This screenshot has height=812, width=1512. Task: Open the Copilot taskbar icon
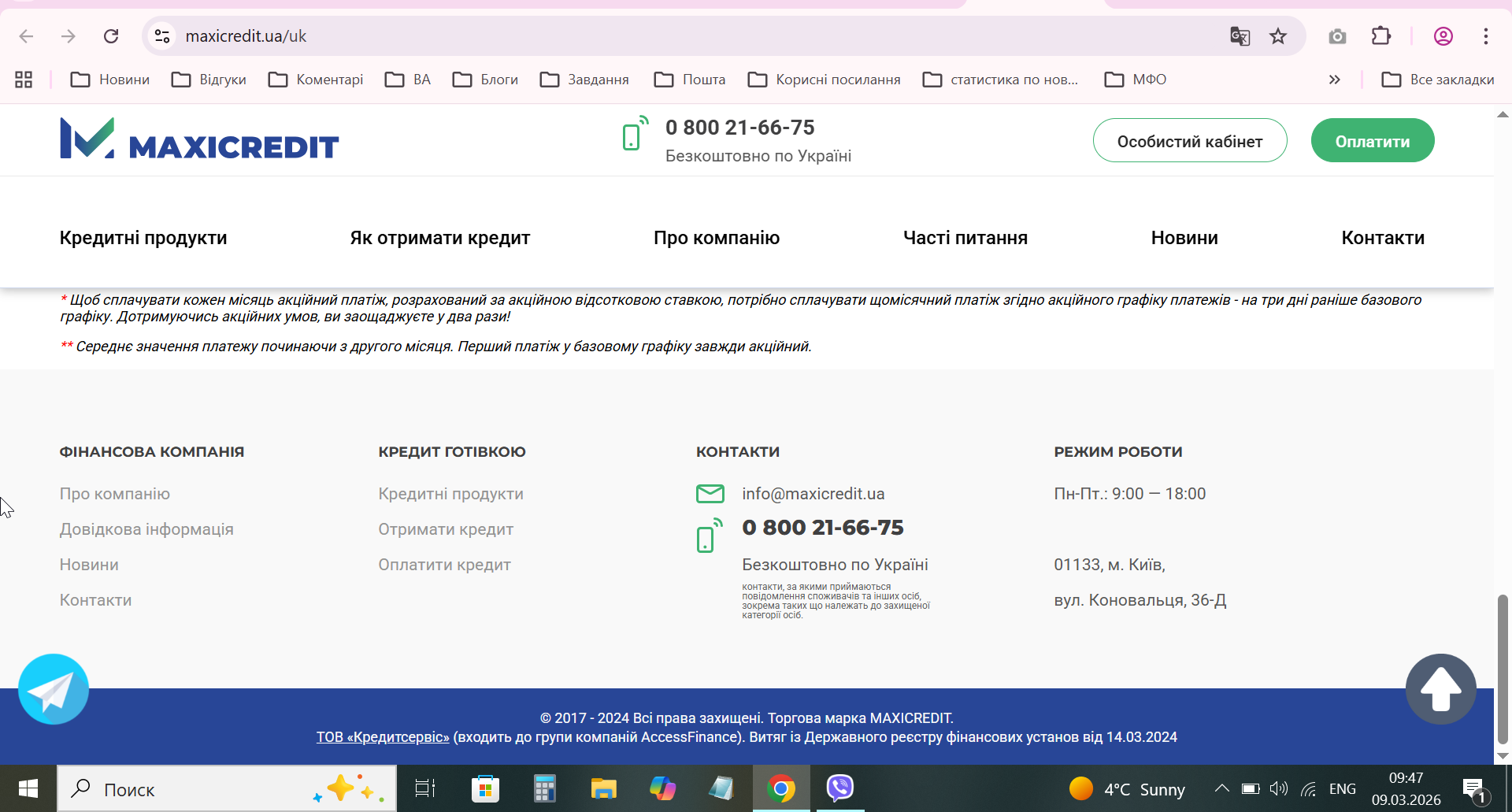662,788
